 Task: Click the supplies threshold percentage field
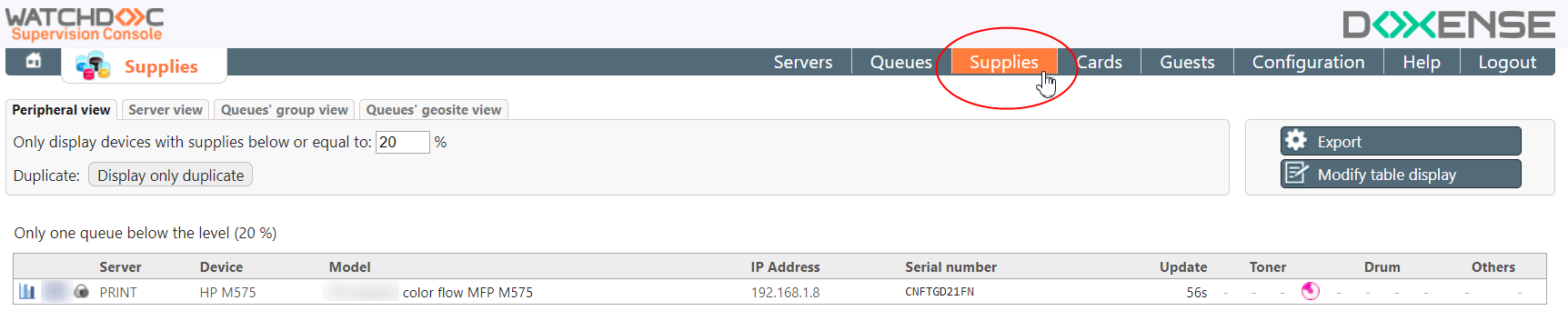pos(402,142)
